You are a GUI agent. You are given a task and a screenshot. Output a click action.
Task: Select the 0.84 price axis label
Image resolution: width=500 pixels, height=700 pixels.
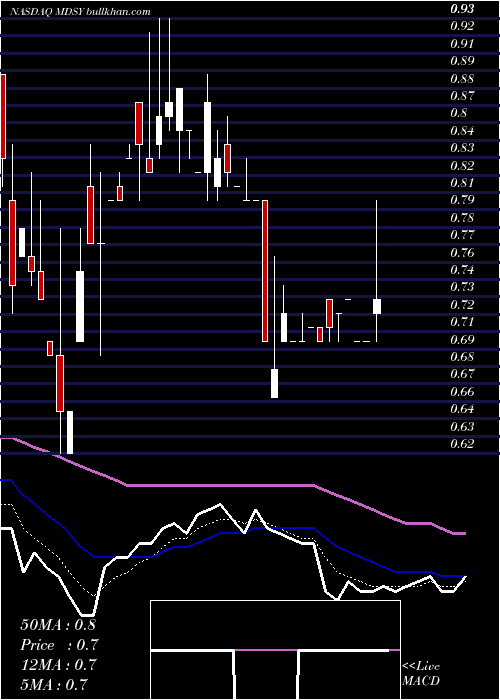(461, 130)
